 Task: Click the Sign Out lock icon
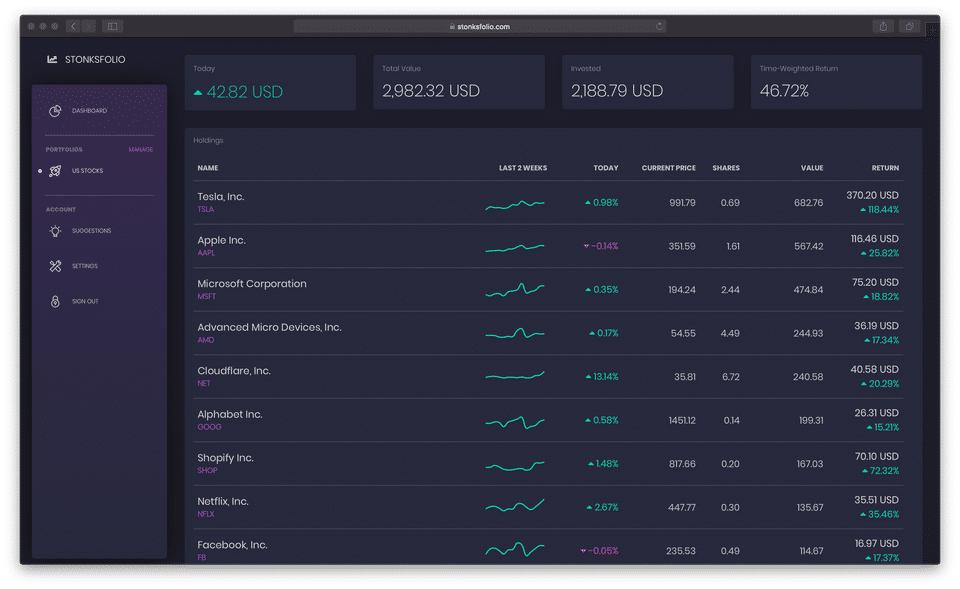coord(55,301)
